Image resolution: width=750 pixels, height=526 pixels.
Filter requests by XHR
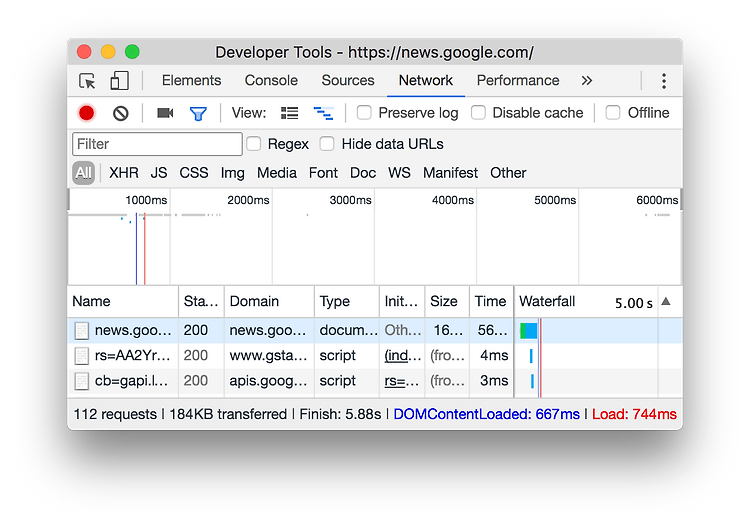click(x=123, y=173)
